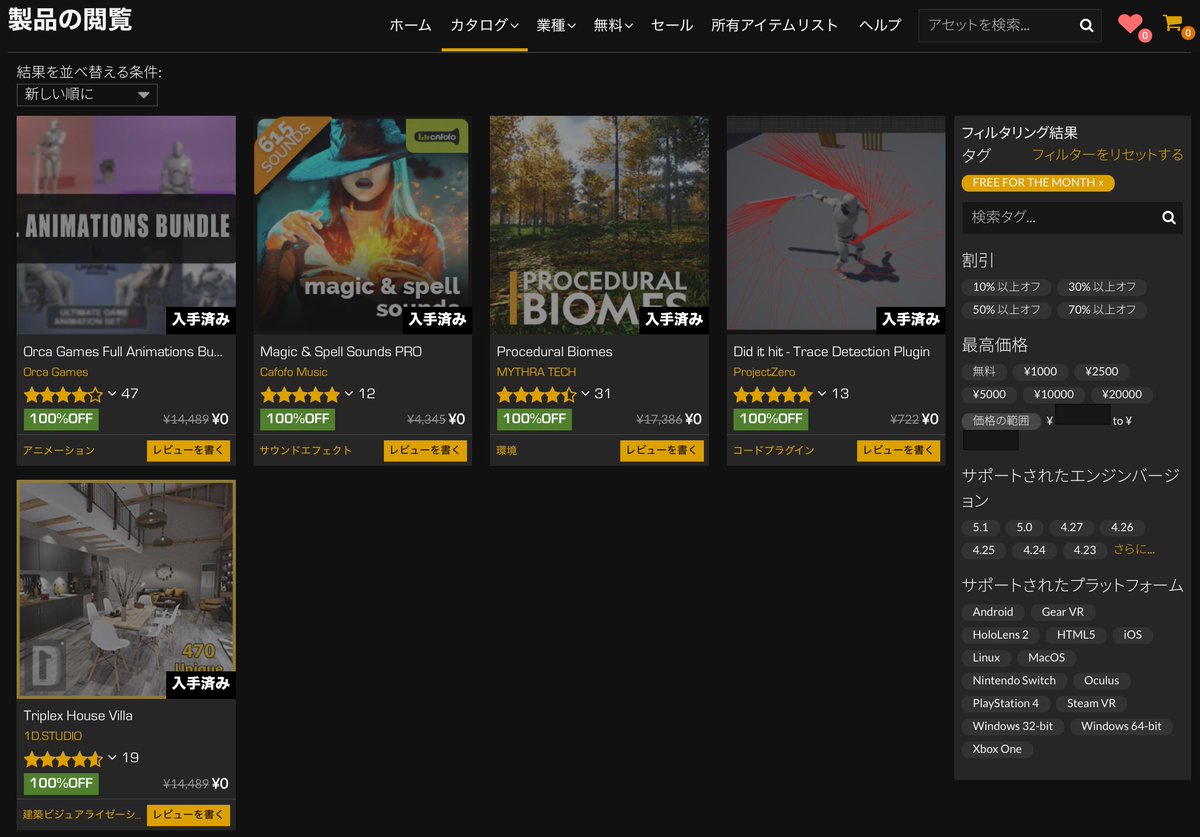Open the shopping cart icon
Image resolution: width=1200 pixels, height=837 pixels.
tap(1173, 23)
